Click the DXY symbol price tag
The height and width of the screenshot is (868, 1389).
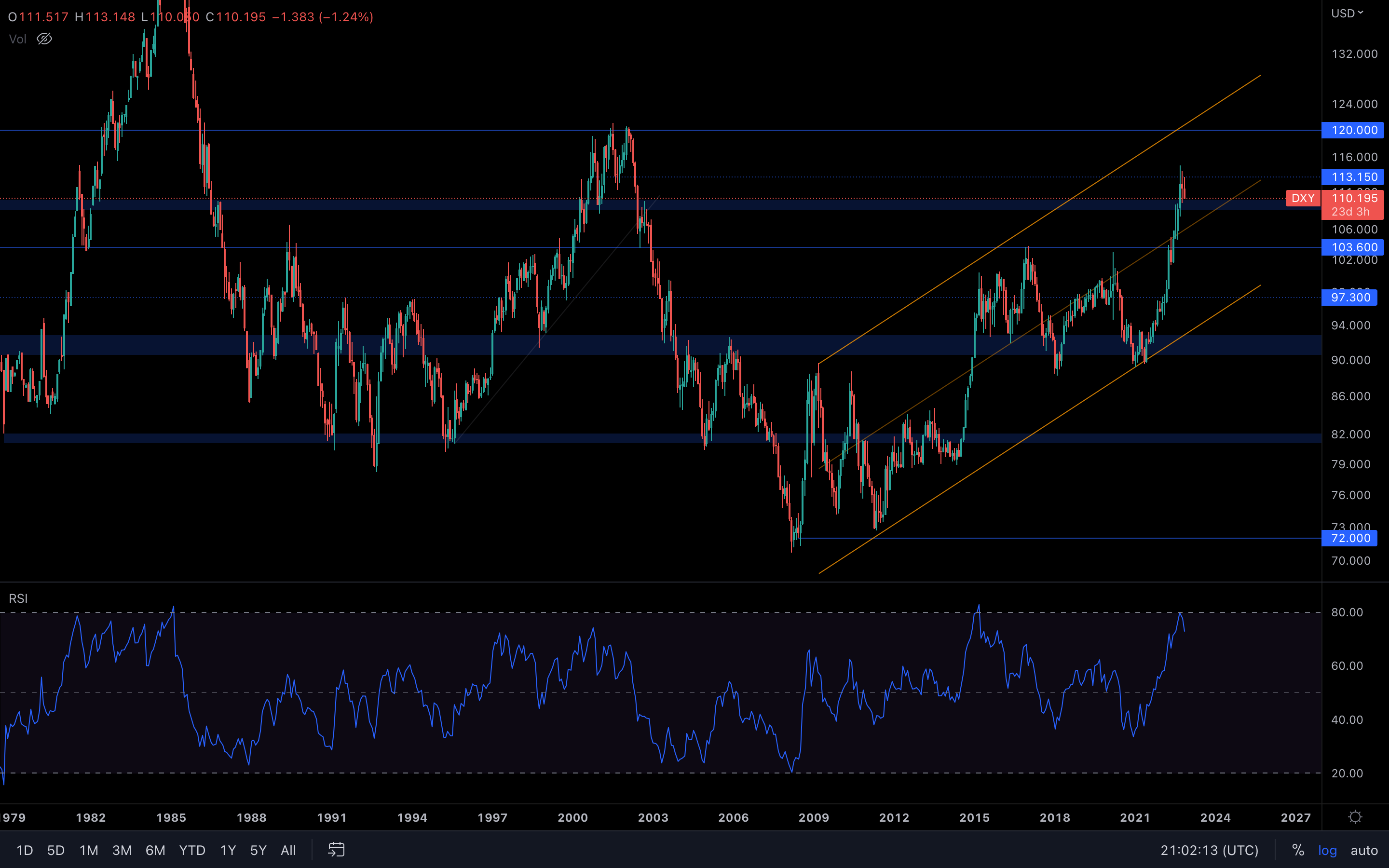click(x=1302, y=198)
